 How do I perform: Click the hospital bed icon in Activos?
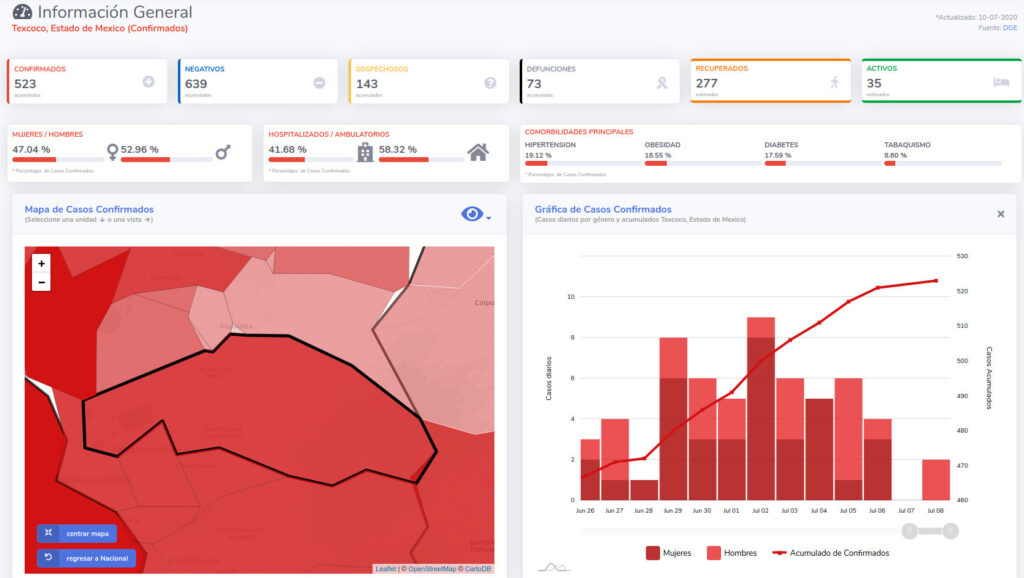click(1001, 83)
